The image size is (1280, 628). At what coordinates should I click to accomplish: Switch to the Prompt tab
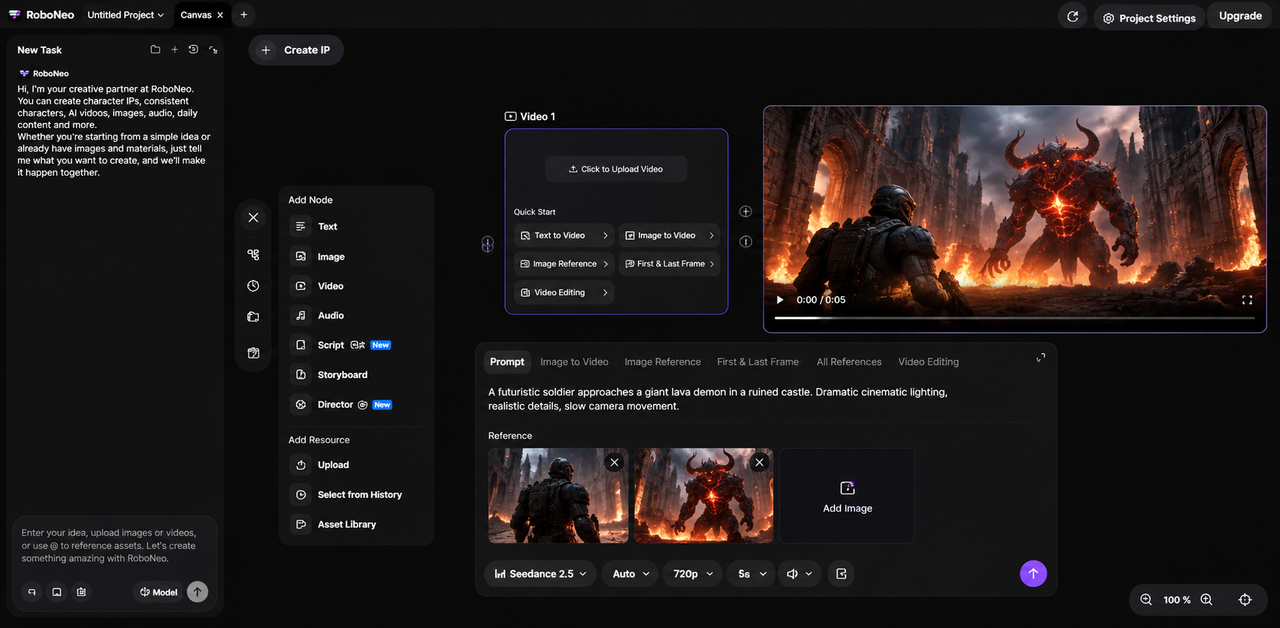tap(507, 362)
